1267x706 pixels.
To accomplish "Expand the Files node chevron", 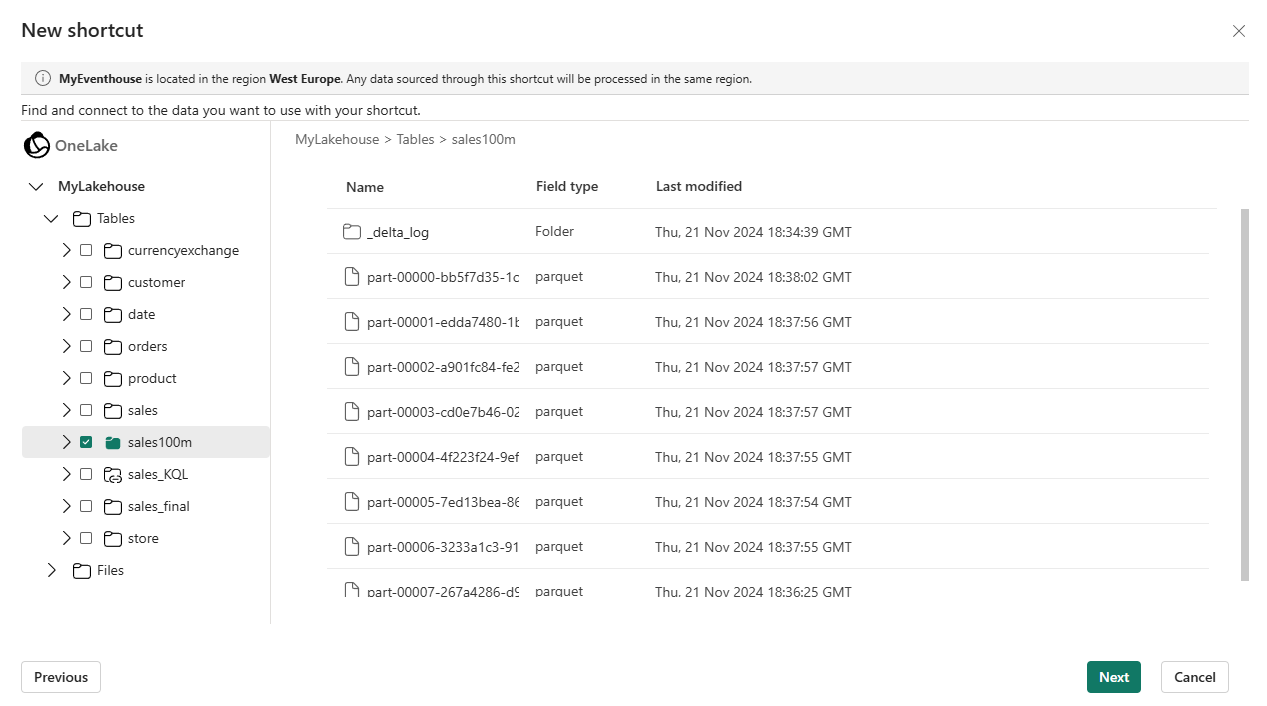I will [52, 570].
